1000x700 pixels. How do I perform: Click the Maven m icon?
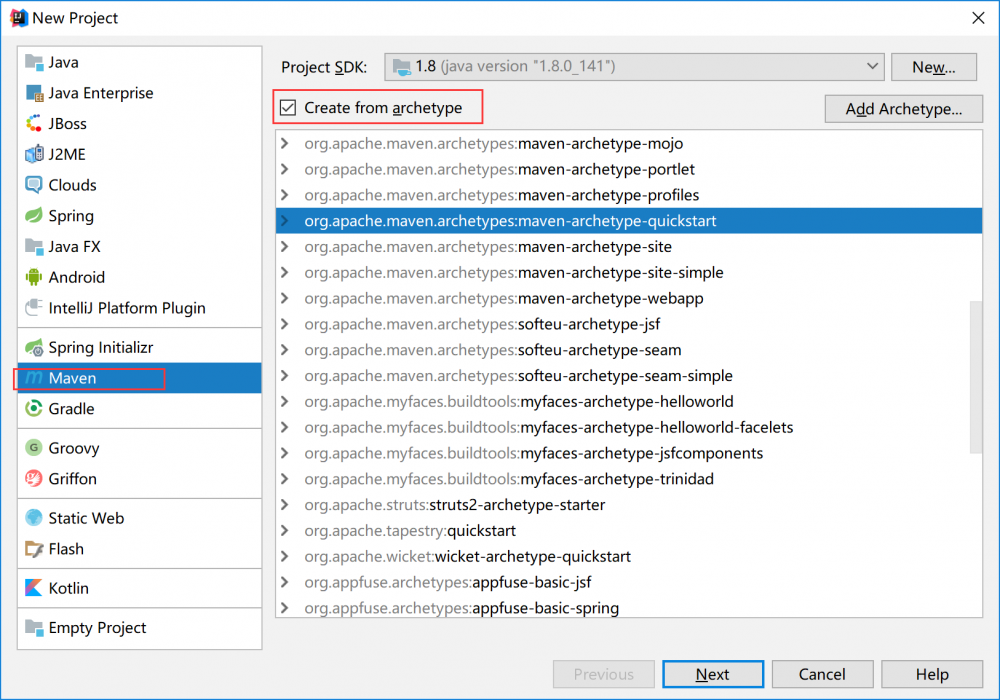(34, 378)
